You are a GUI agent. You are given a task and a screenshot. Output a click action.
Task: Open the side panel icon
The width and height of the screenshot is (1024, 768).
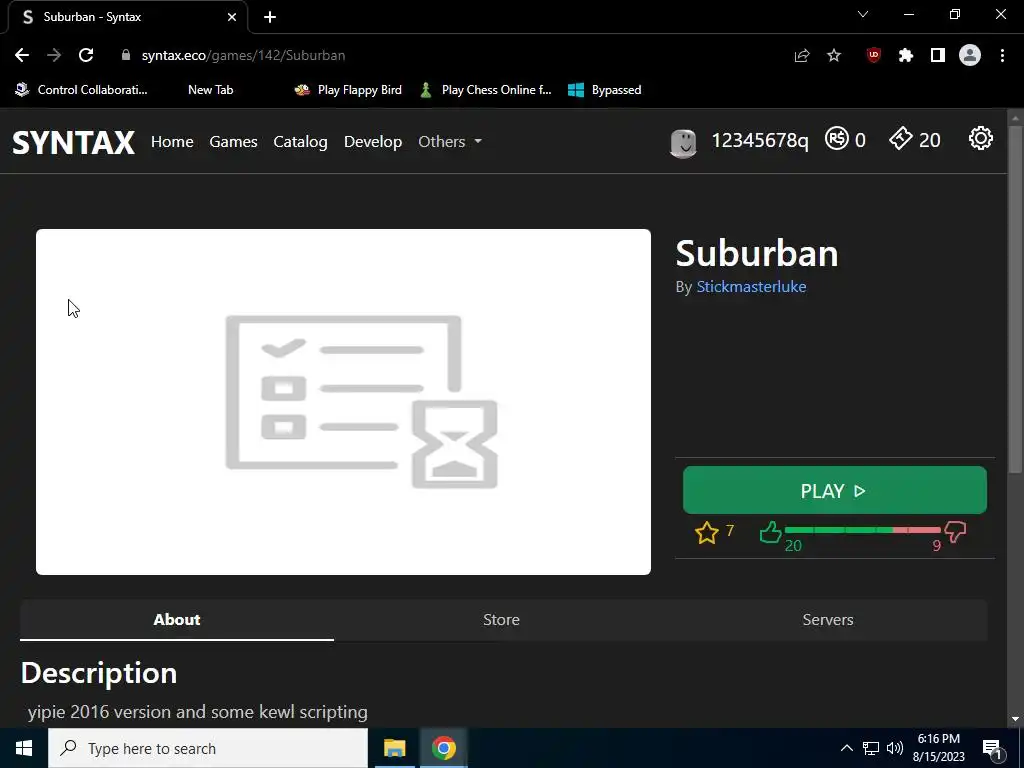point(938,56)
